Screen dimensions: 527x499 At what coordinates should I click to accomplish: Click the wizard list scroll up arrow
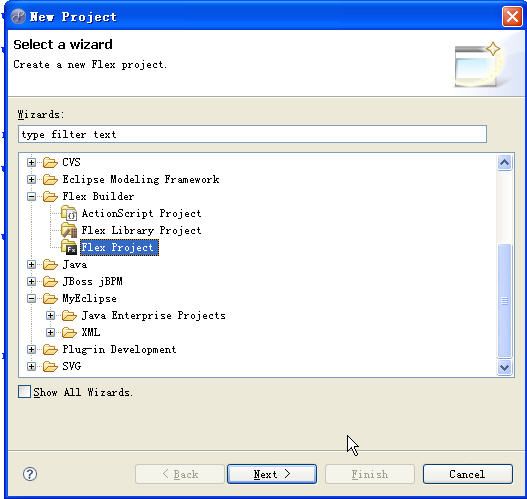[x=504, y=163]
